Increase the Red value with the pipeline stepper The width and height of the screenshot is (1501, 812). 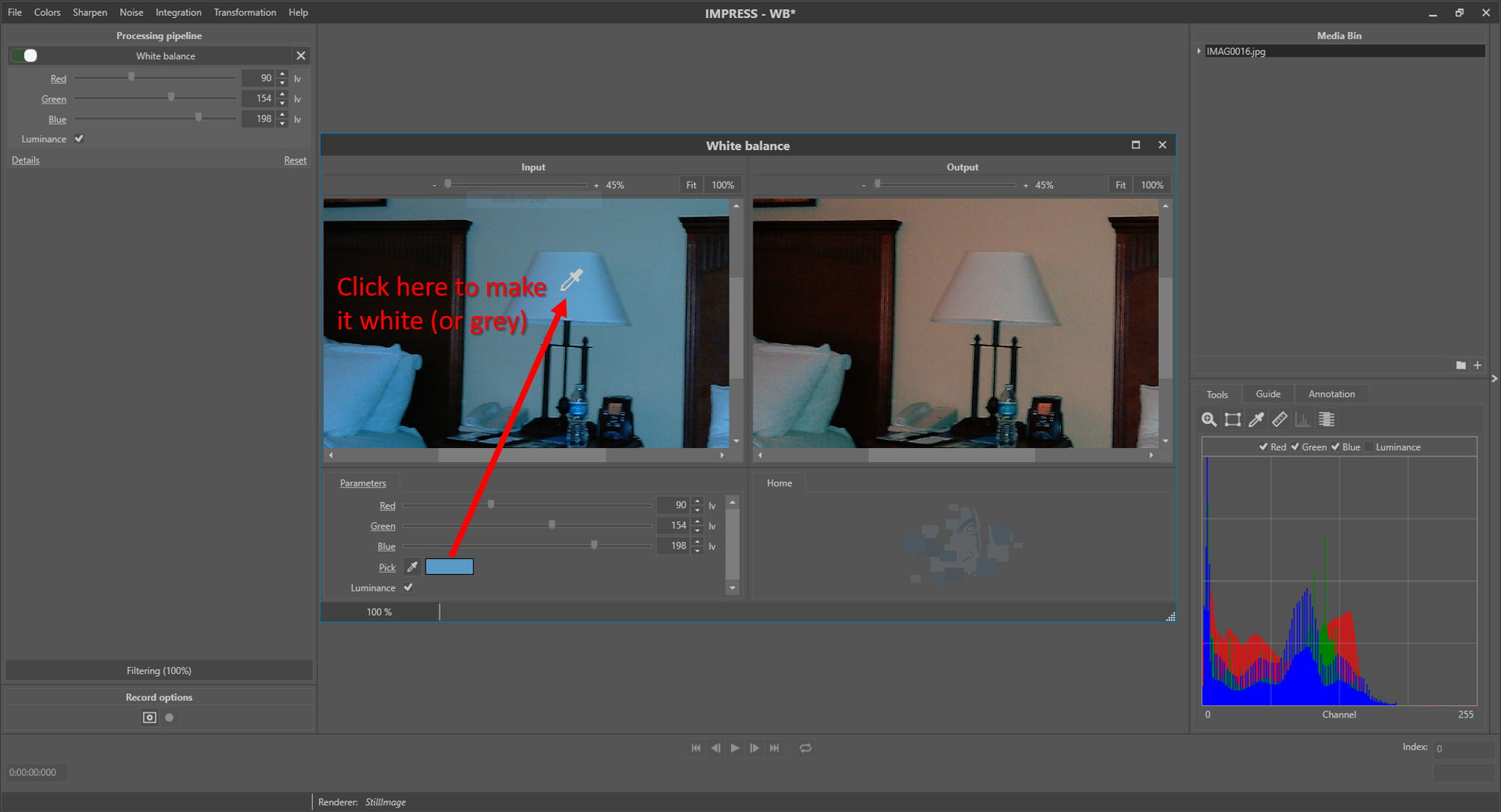click(x=282, y=74)
